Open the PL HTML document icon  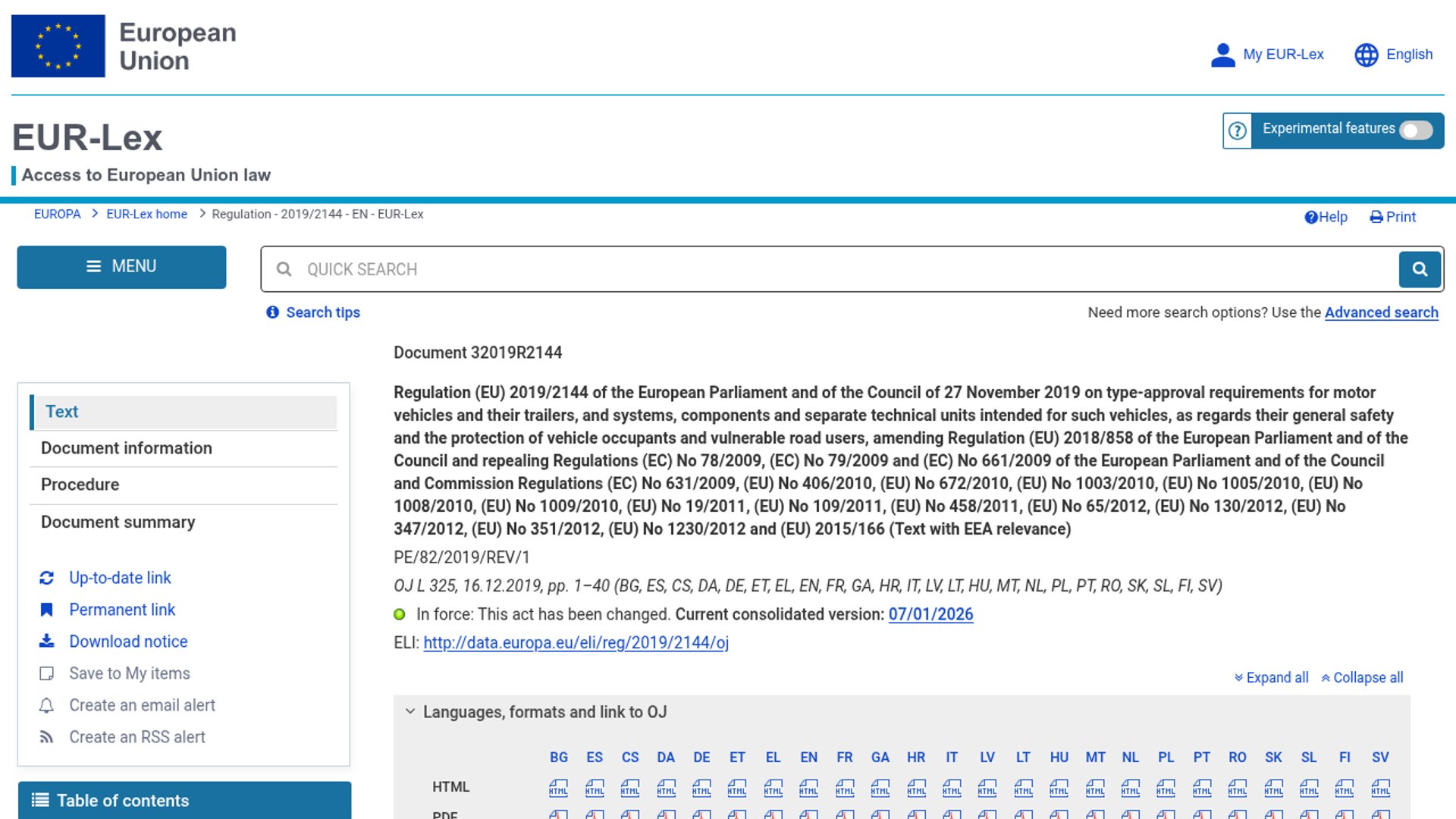(x=1166, y=788)
